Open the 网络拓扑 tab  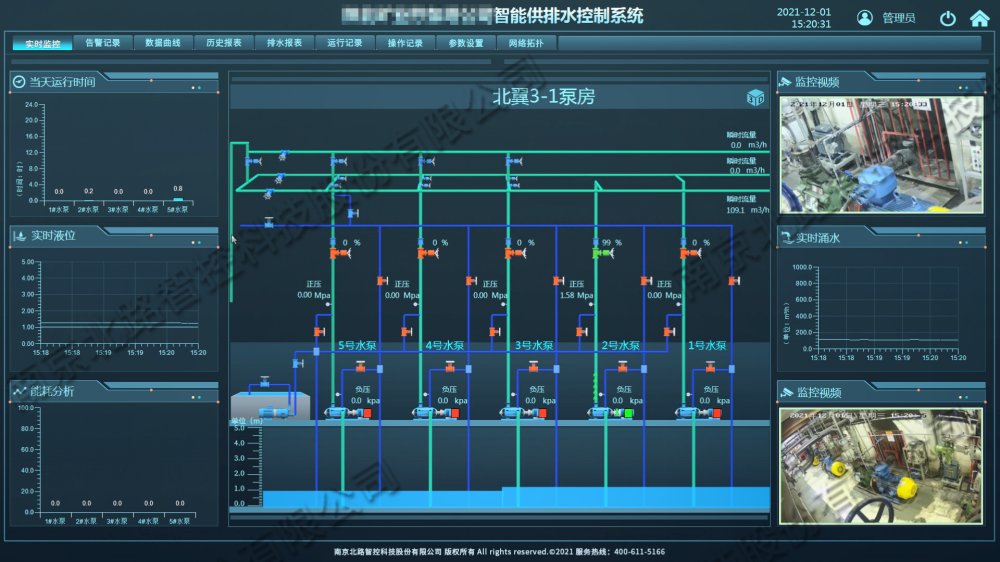(526, 43)
